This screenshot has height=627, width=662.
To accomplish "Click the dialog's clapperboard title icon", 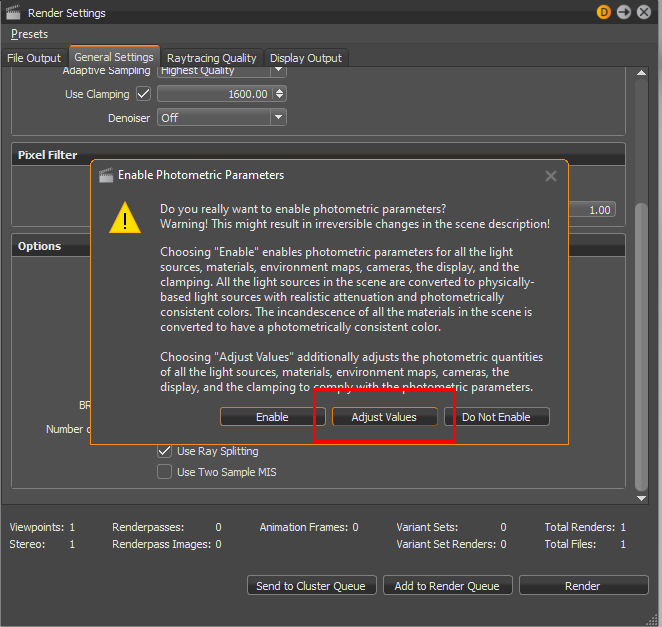I will point(106,175).
